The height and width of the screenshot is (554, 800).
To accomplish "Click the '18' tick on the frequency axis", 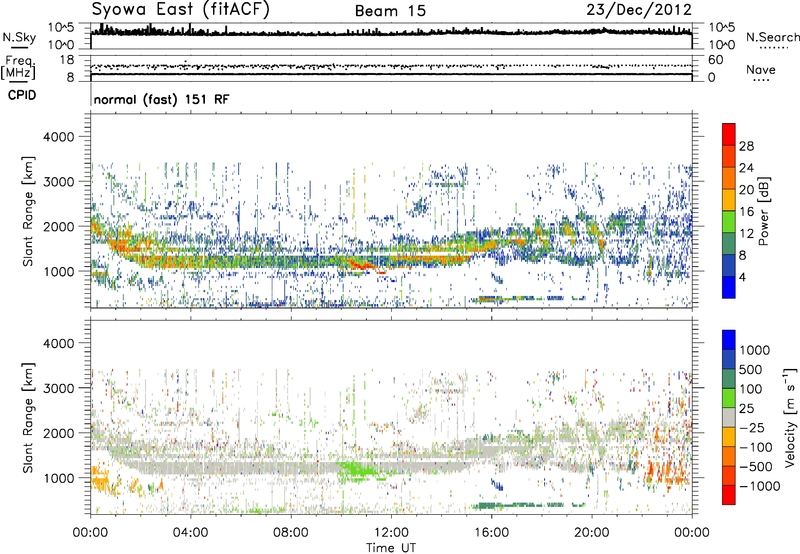I will (67, 60).
